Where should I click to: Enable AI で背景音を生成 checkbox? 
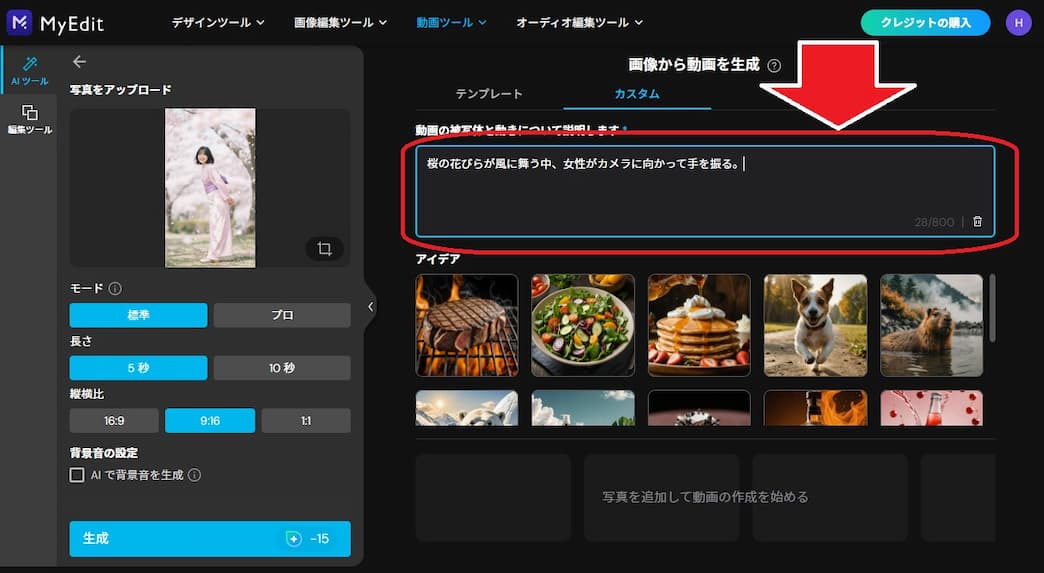77,475
